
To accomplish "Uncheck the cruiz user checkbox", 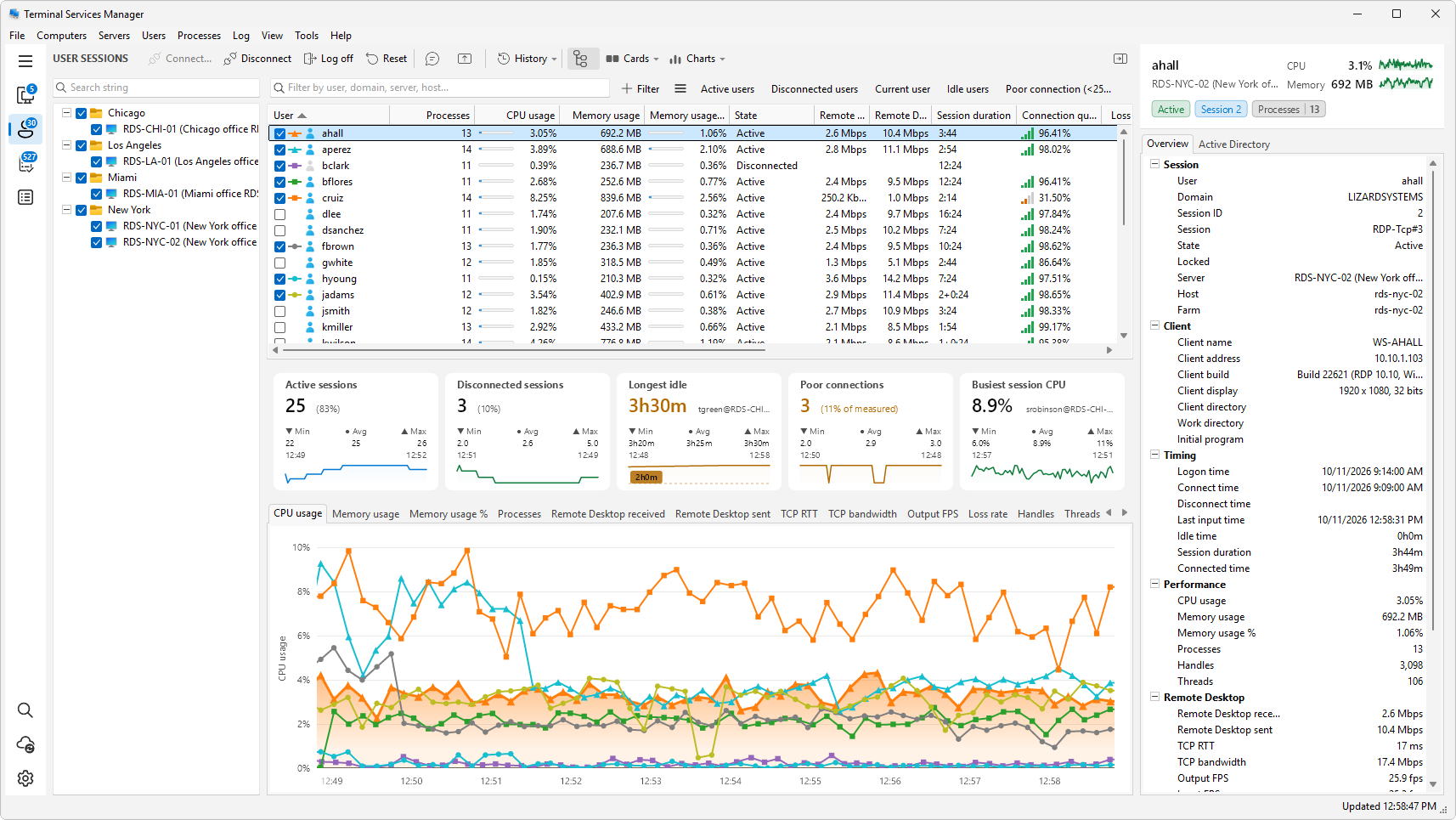I will click(x=279, y=198).
